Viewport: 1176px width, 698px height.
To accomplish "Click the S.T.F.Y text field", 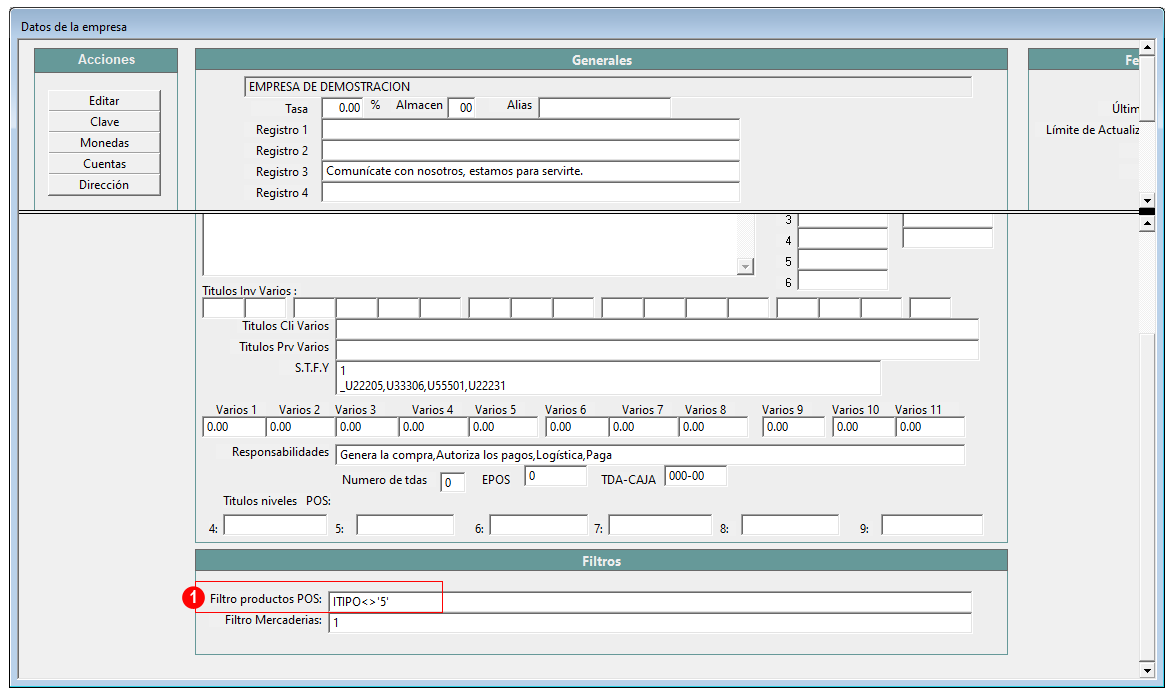I will (608, 378).
